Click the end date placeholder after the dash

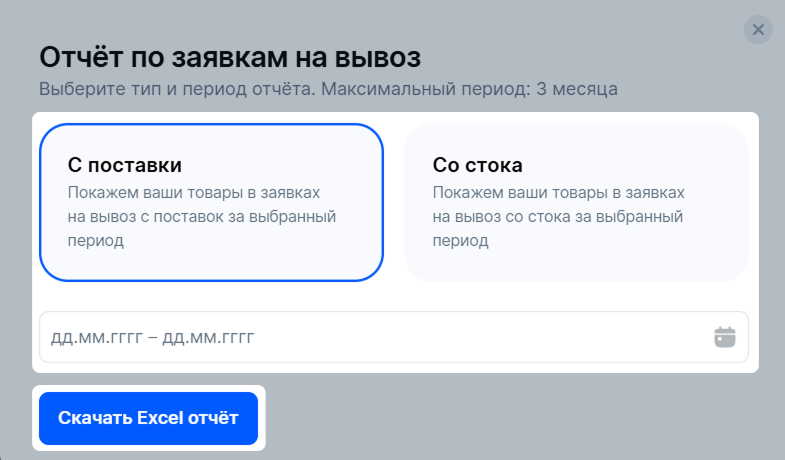208,338
